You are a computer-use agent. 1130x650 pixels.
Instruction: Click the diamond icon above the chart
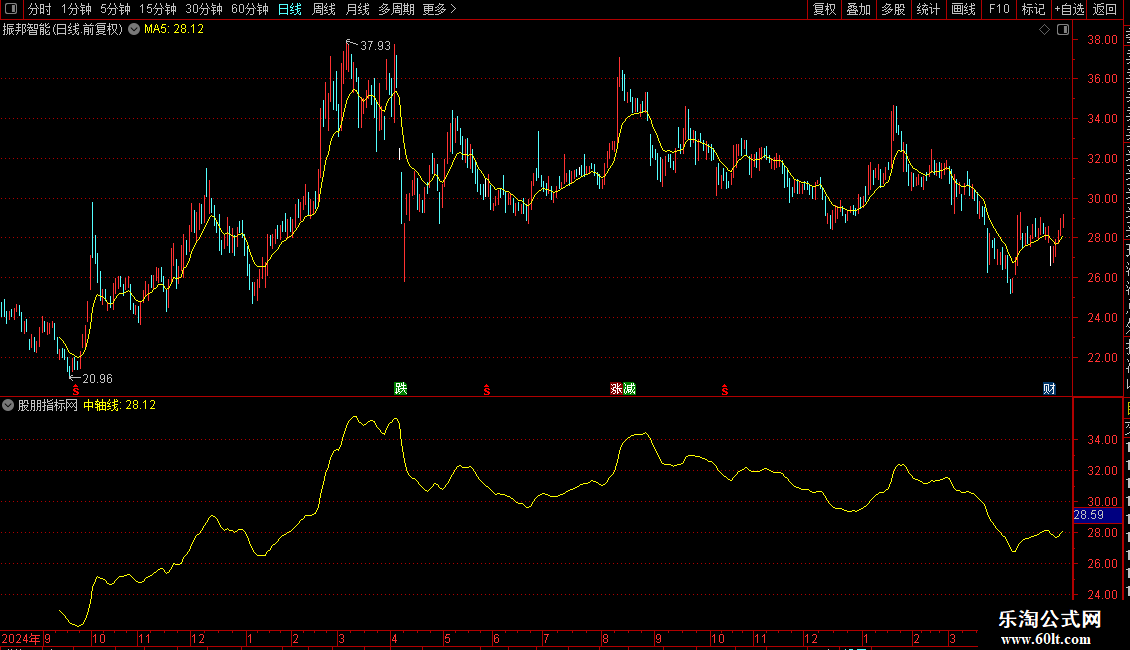point(1044,30)
